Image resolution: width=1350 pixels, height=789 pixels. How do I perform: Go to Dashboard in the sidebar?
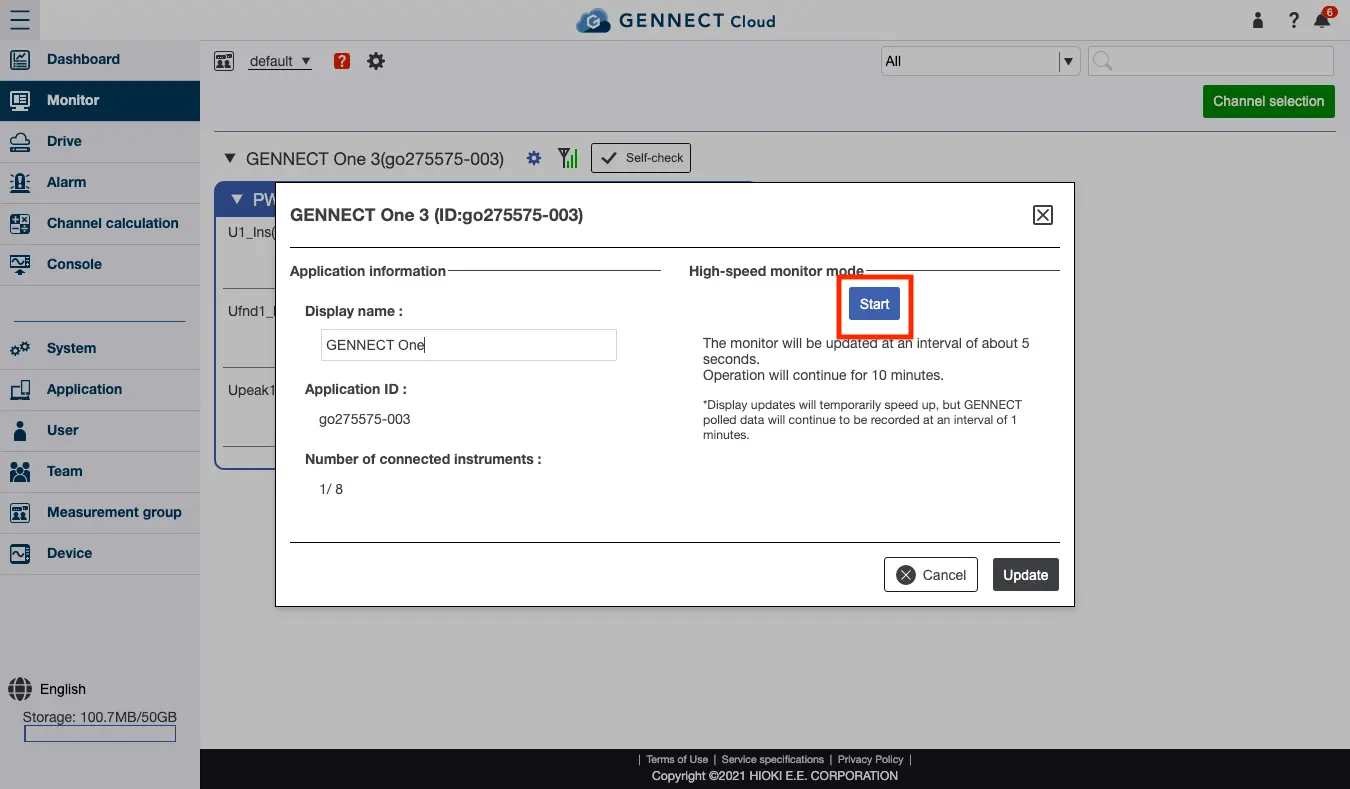click(100, 60)
